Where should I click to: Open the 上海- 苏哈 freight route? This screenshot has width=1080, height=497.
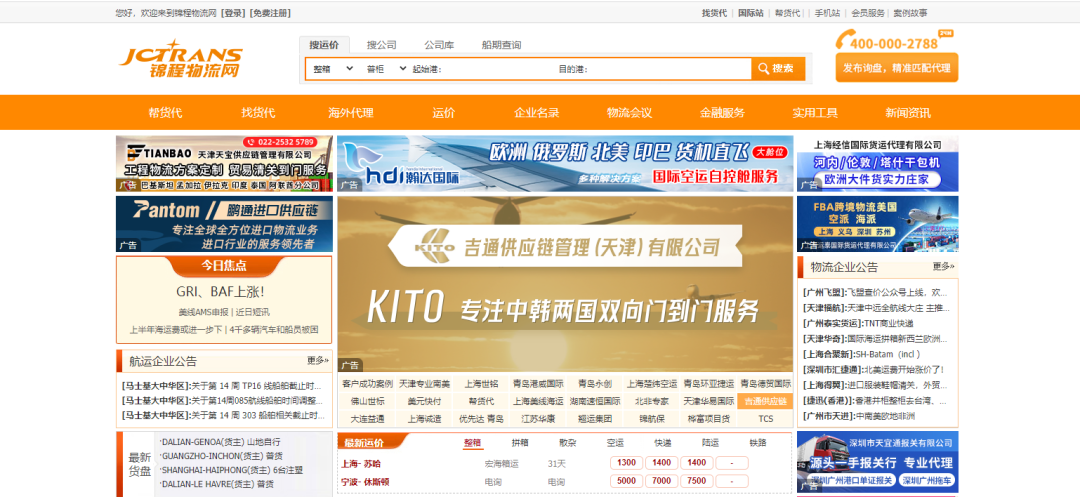coord(361,463)
